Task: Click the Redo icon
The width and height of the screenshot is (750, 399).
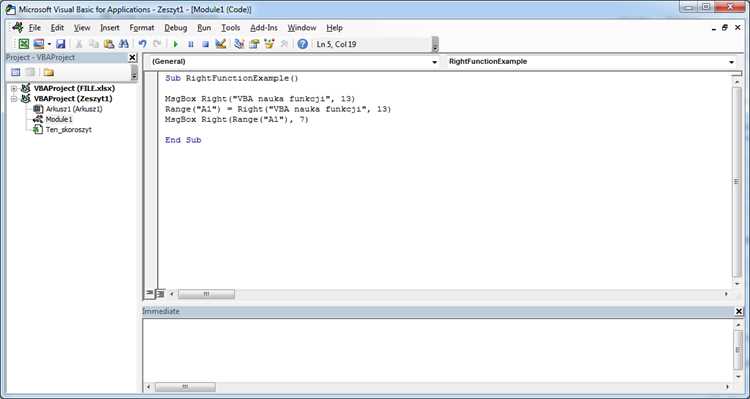Action: tap(157, 44)
